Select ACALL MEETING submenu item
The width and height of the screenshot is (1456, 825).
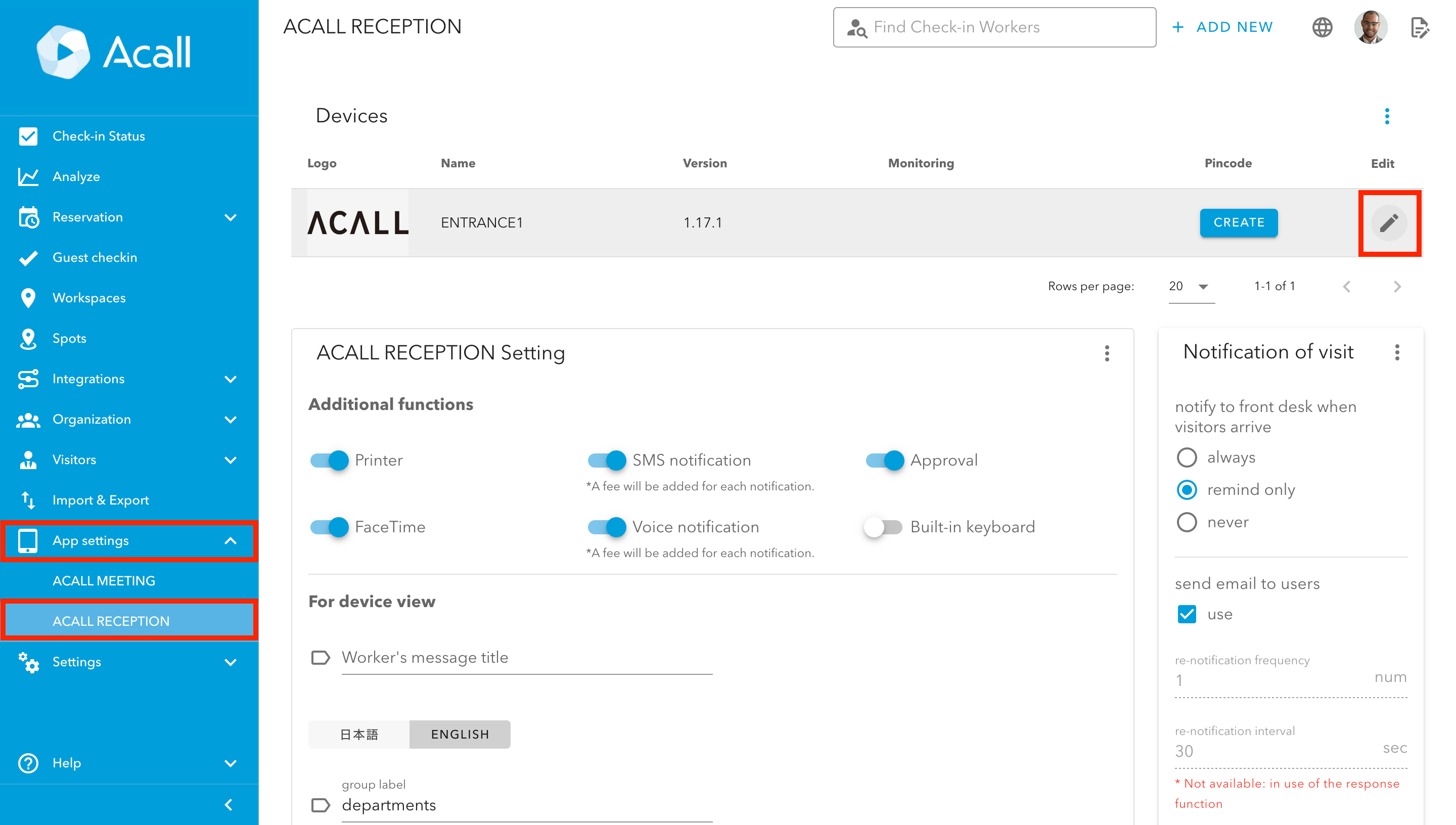[129, 581]
